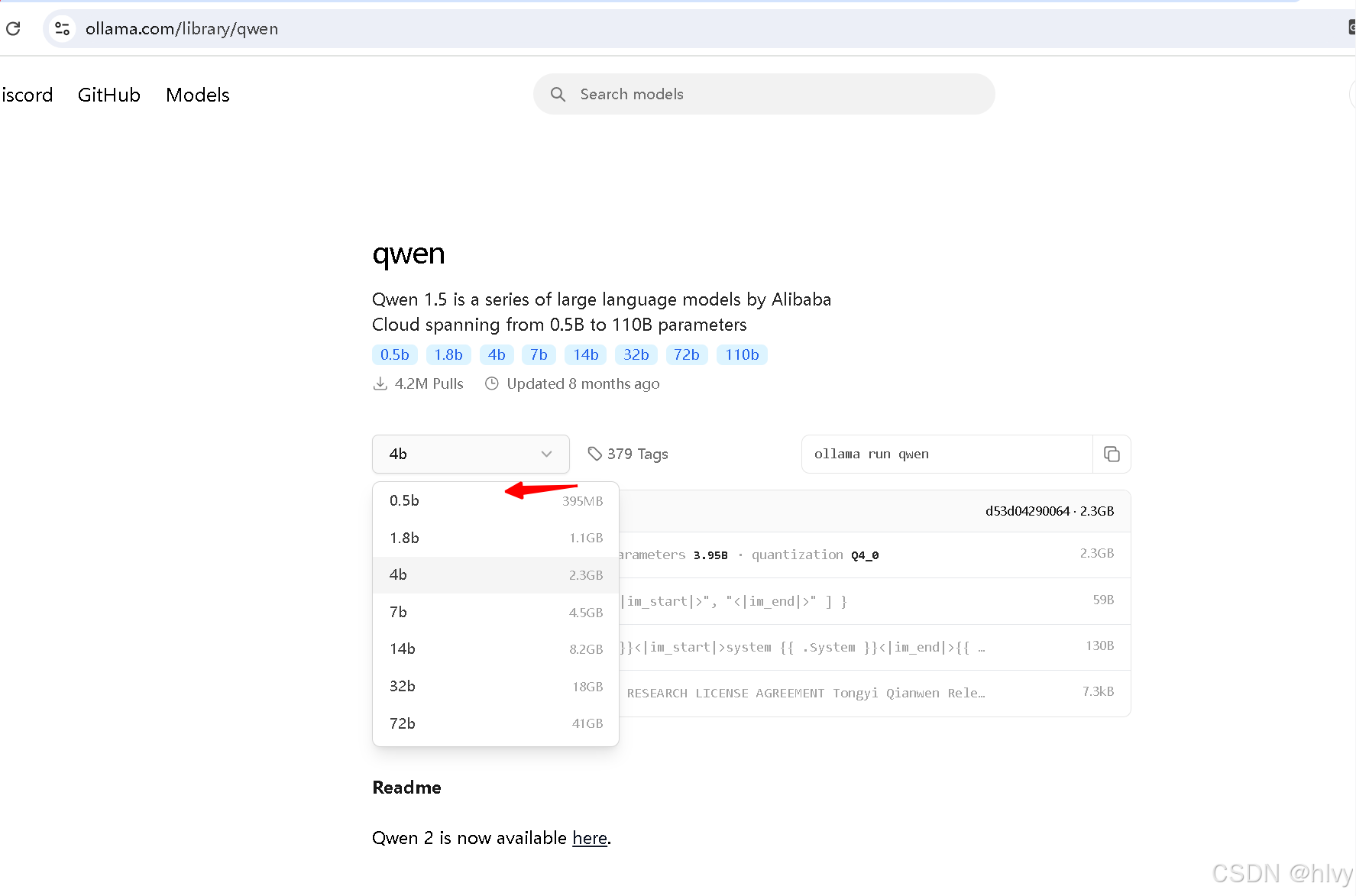The width and height of the screenshot is (1356, 896).
Task: Click the download icon beside 4.2M Pulls
Action: pyautogui.click(x=380, y=383)
